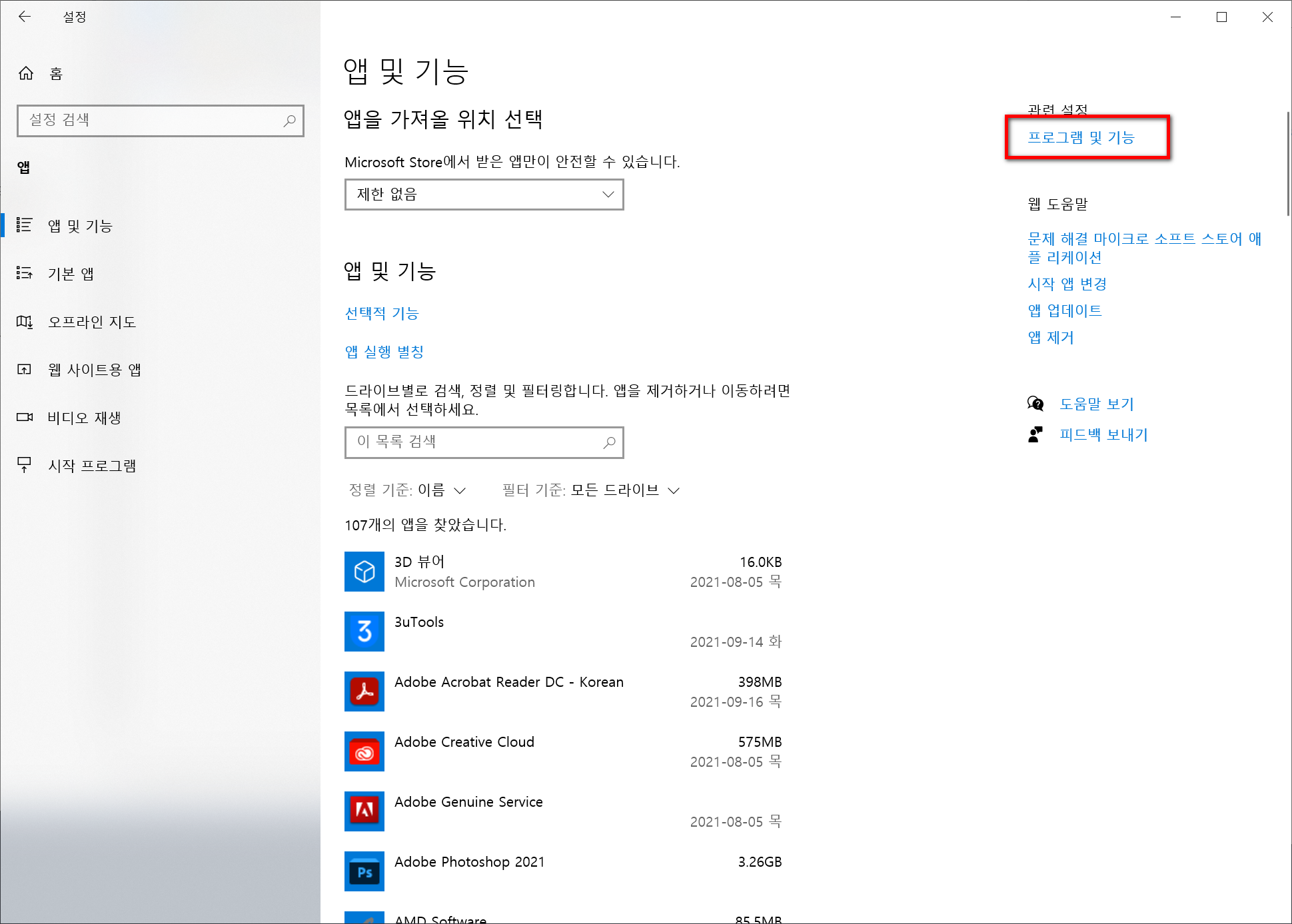
Task: Select the 기본 앱 sidebar icon
Action: click(x=25, y=273)
